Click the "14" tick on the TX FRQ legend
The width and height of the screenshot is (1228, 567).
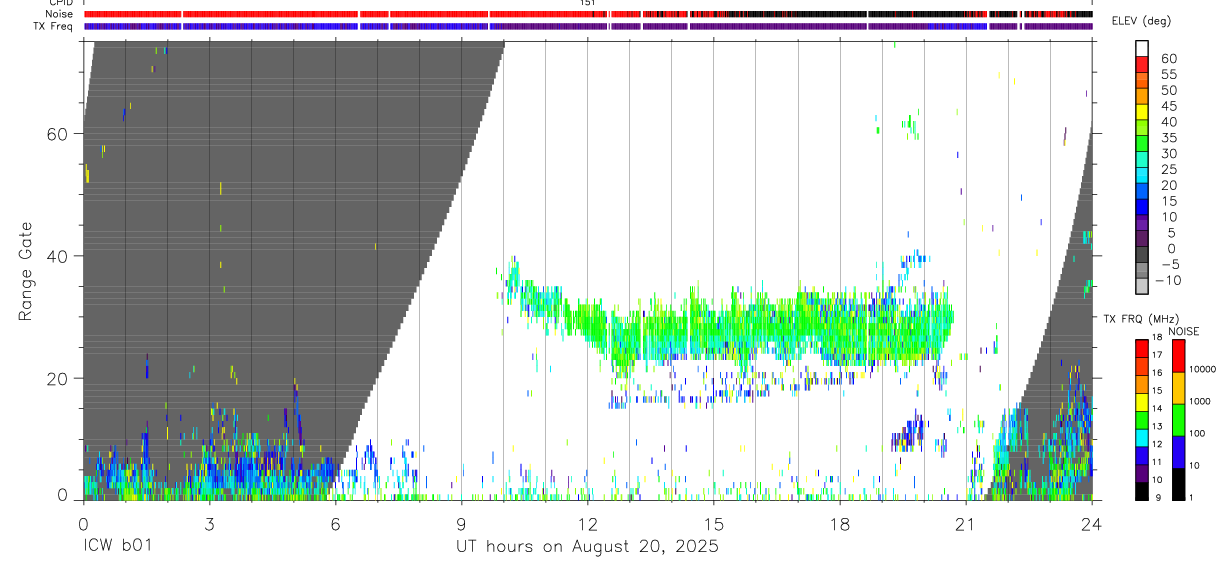(x=1157, y=408)
